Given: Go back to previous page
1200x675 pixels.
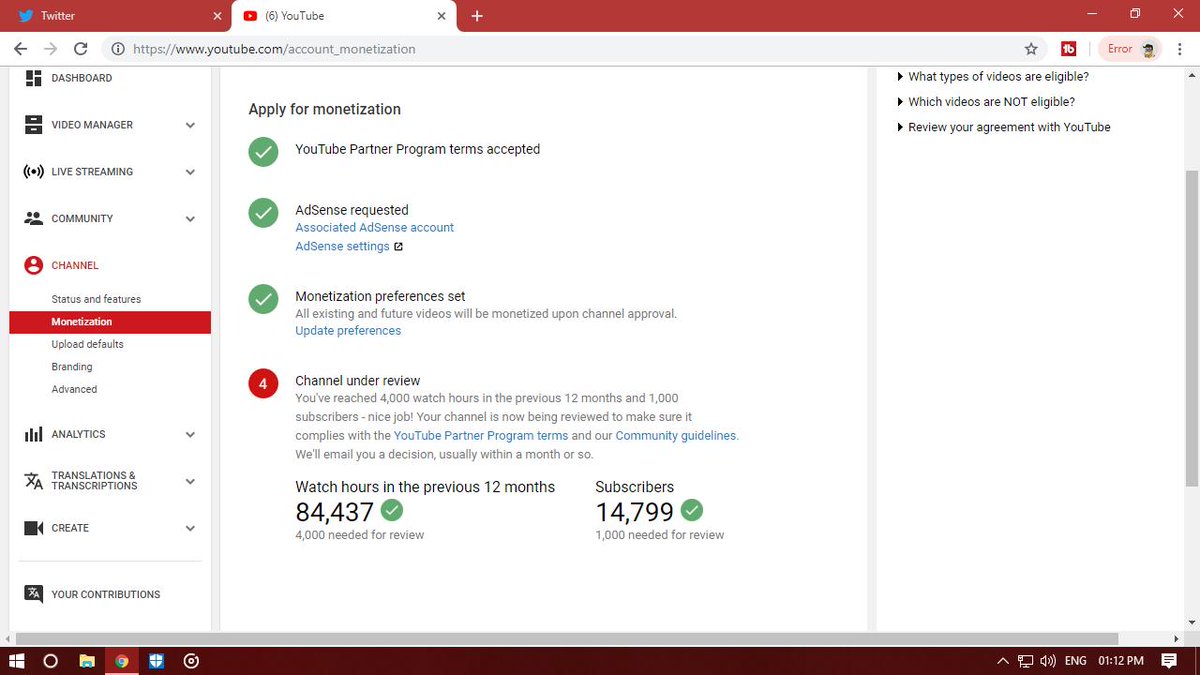Looking at the screenshot, I should 21,49.
